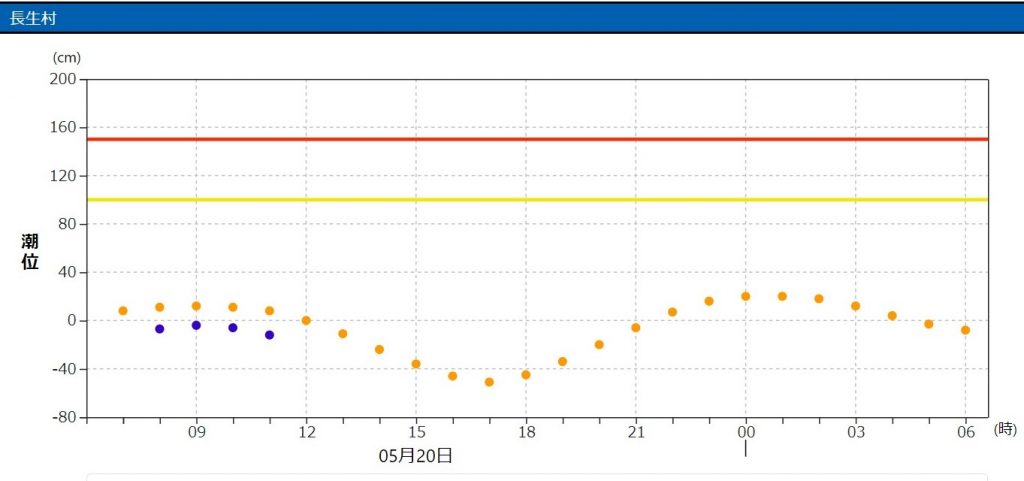Click the orange point at 21時
Image resolution: width=1024 pixels, height=481 pixels.
635,328
